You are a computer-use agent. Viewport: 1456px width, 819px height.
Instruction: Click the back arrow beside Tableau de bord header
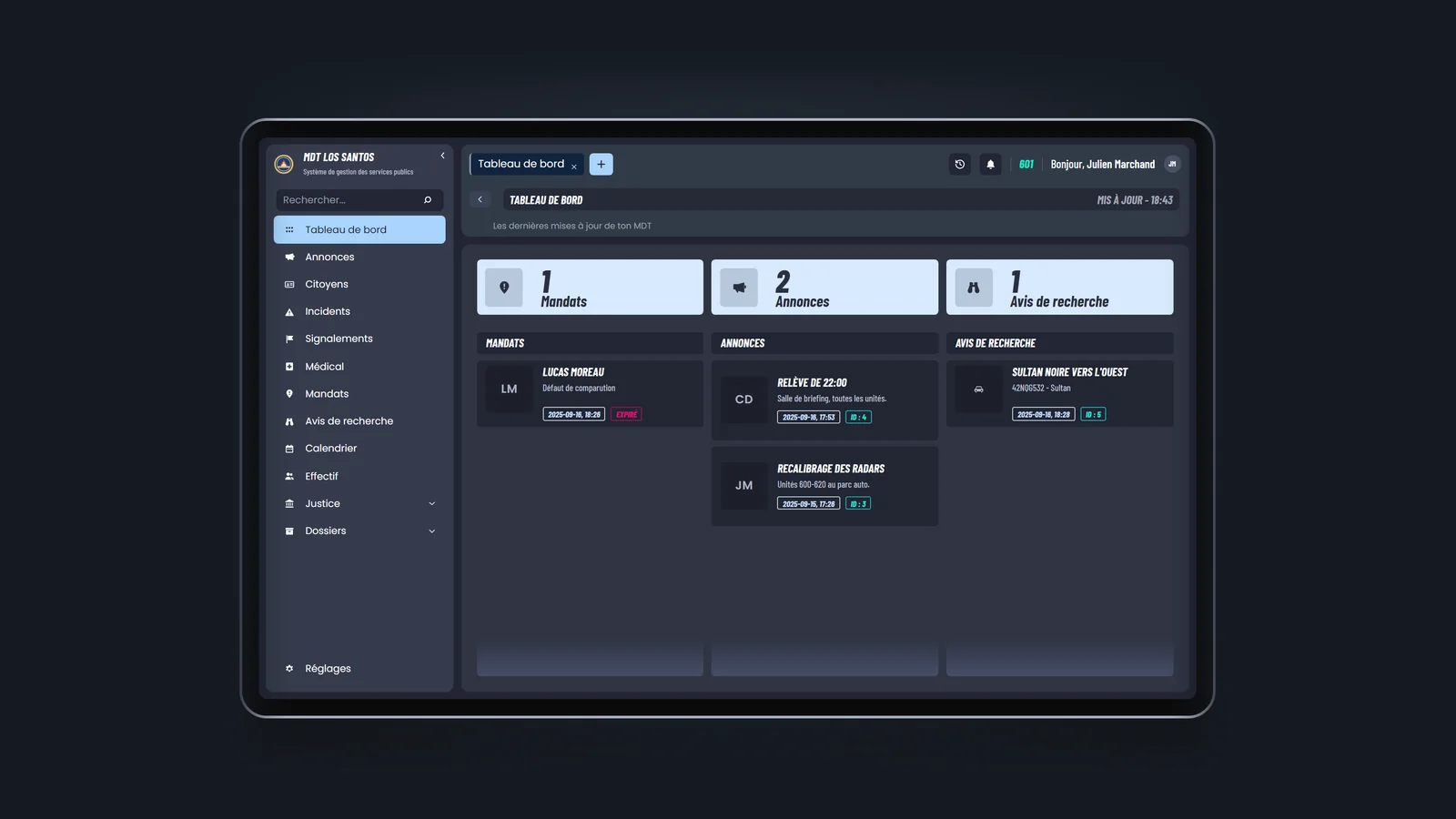coord(480,199)
